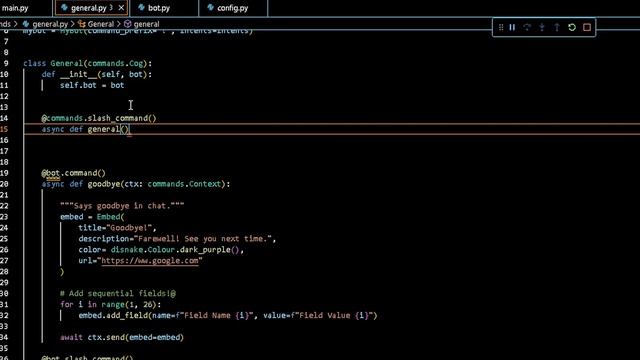The height and width of the screenshot is (360, 640).
Task: Click the debug Step Over icon
Action: (x=527, y=27)
